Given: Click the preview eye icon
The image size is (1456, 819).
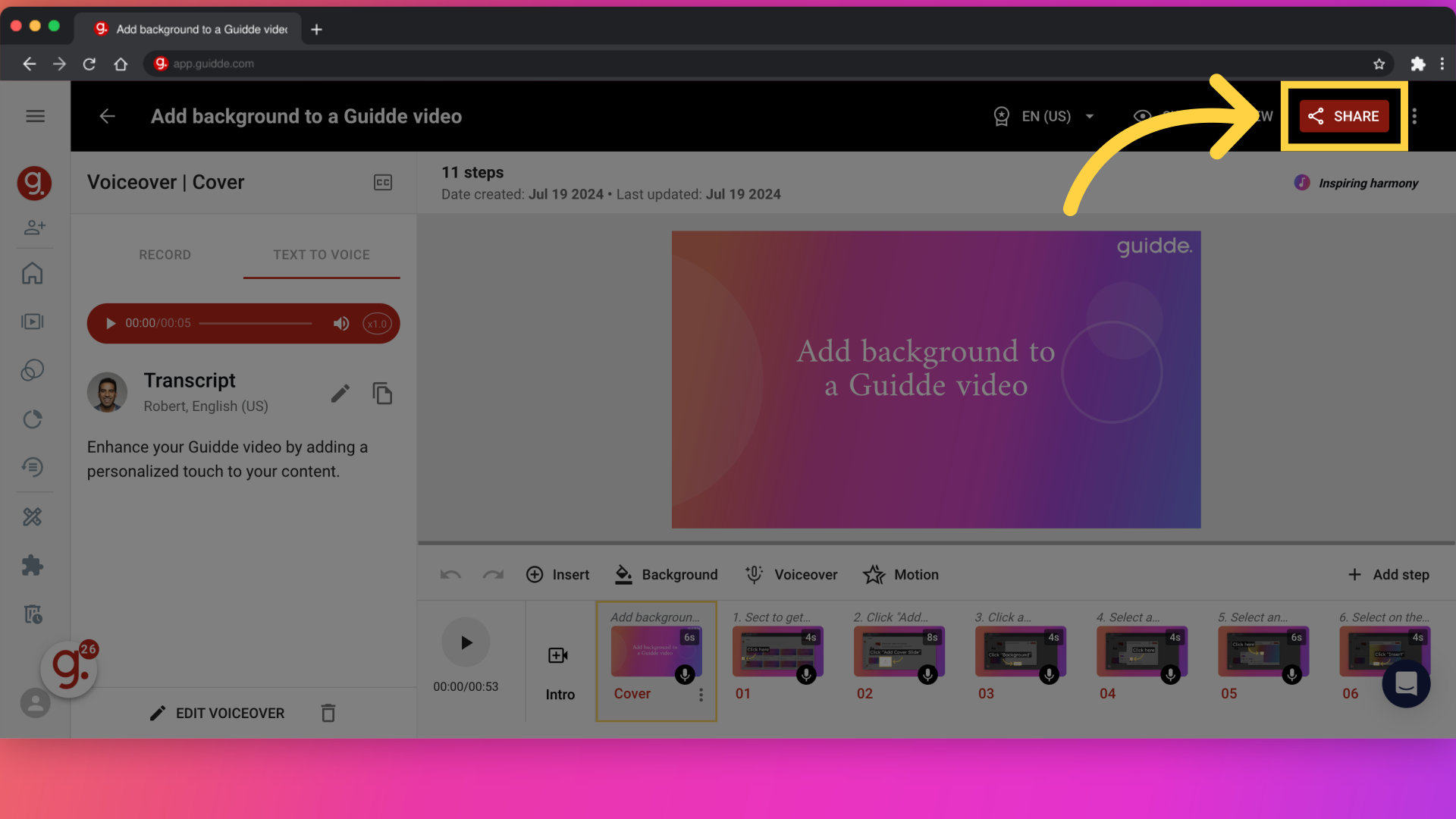Looking at the screenshot, I should pyautogui.click(x=1142, y=116).
